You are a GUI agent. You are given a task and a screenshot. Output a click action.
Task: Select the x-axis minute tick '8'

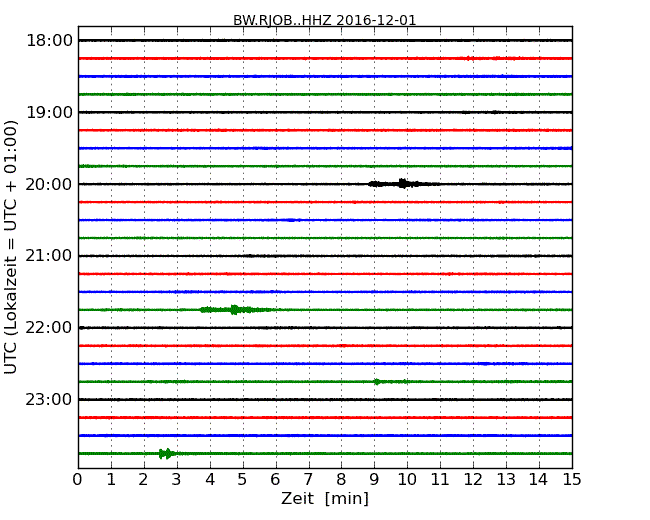click(341, 480)
